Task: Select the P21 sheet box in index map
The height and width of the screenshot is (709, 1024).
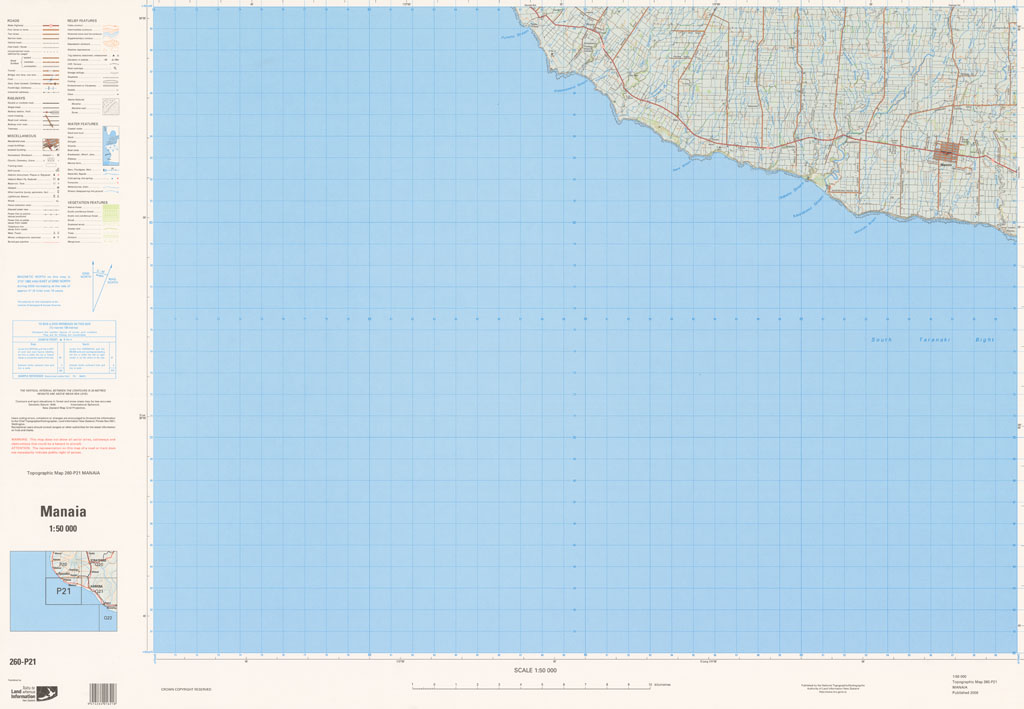Action: tap(63, 591)
